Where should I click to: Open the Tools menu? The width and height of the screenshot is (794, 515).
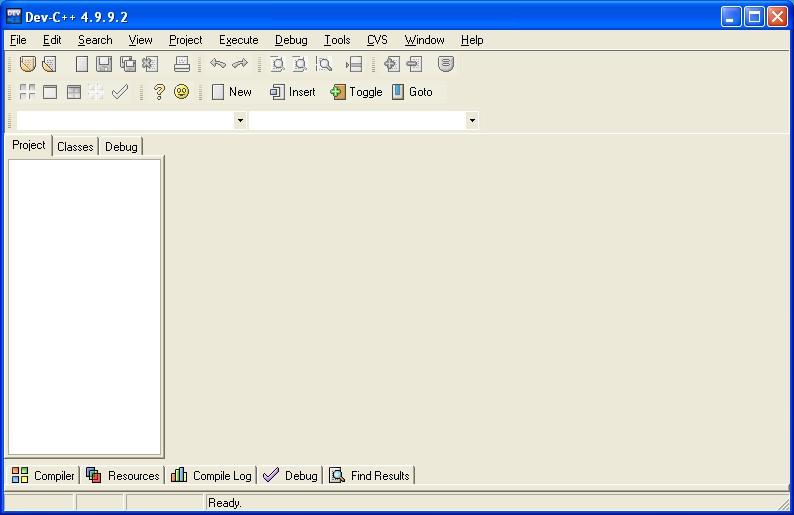337,40
